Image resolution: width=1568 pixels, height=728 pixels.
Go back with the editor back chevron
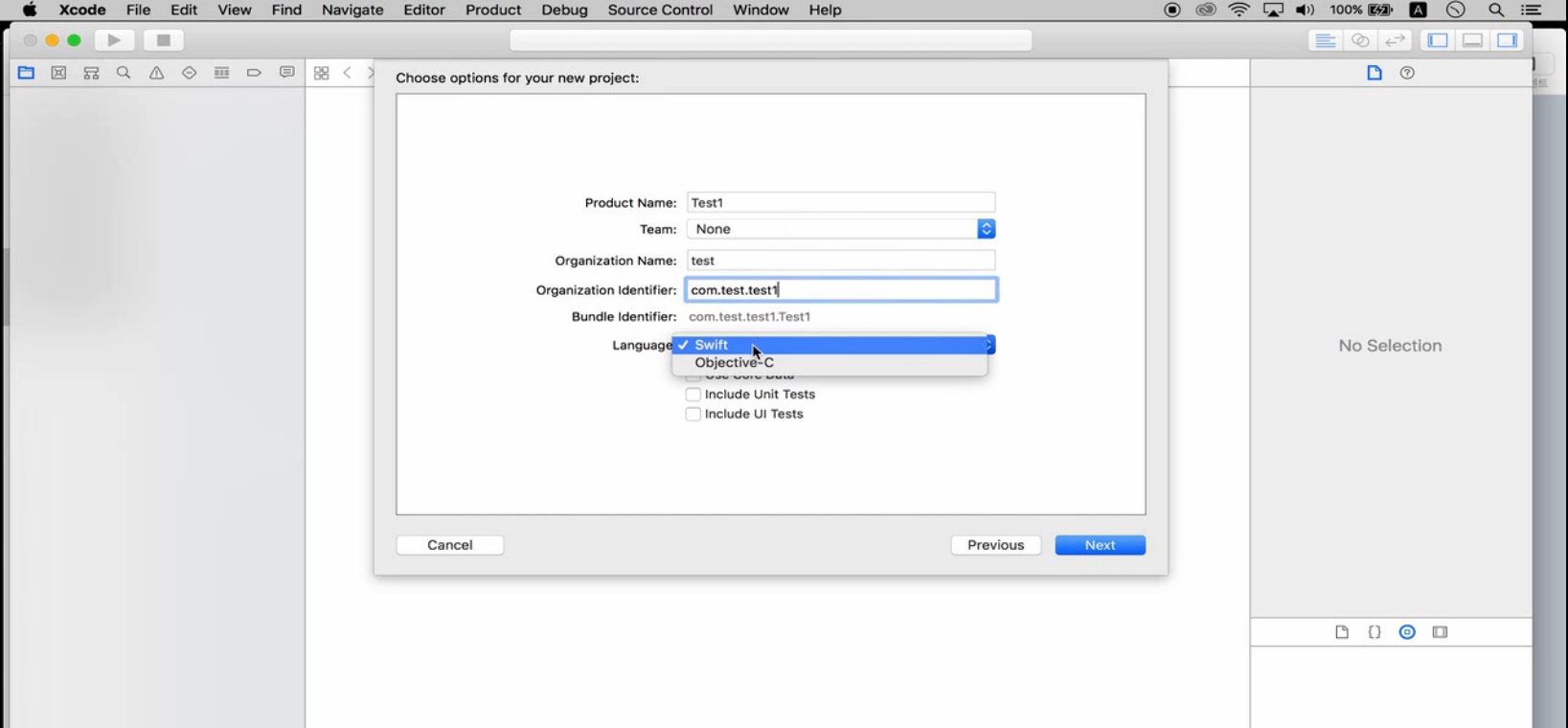click(x=348, y=73)
